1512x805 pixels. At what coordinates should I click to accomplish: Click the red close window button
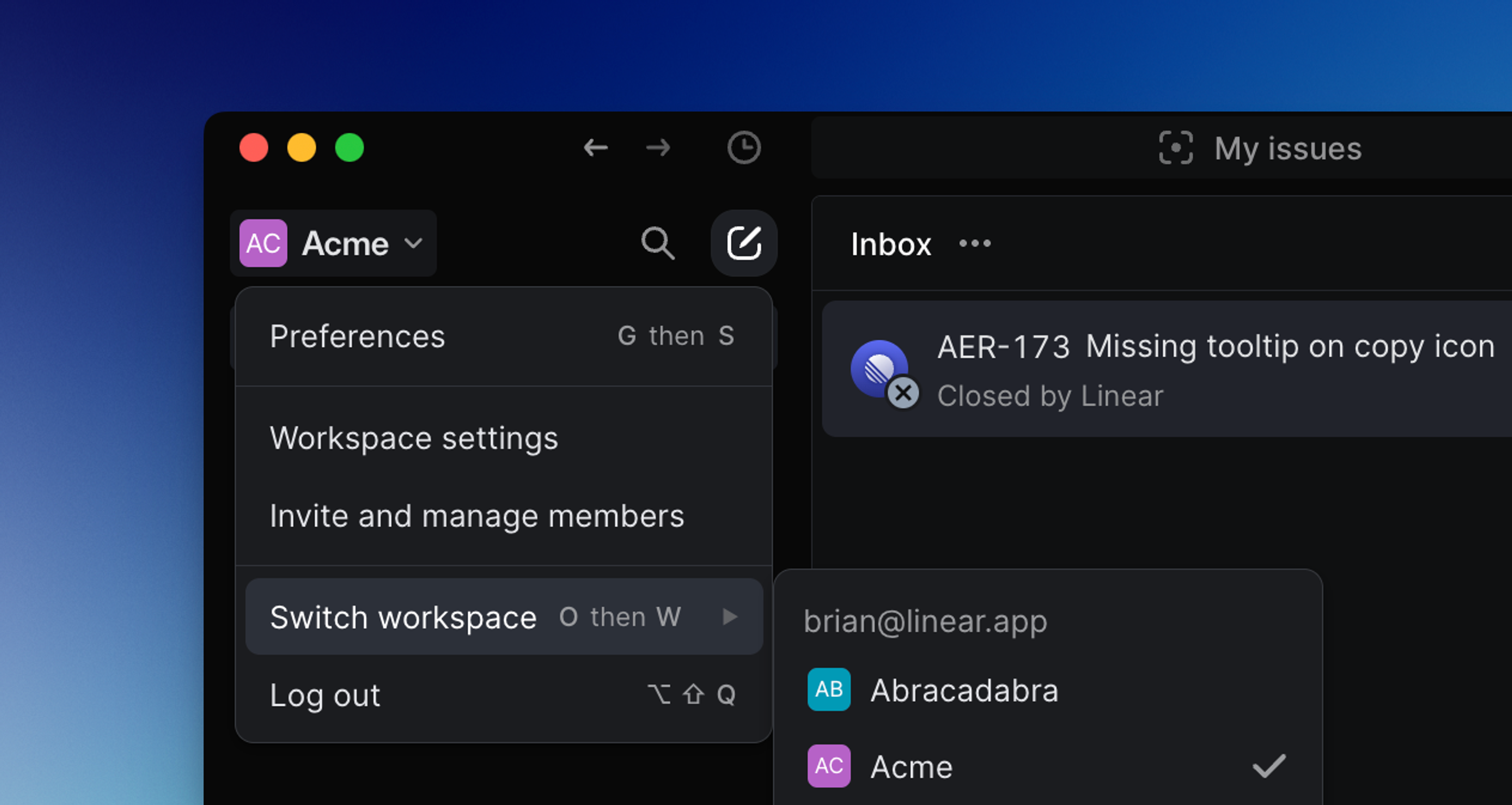pyautogui.click(x=254, y=148)
